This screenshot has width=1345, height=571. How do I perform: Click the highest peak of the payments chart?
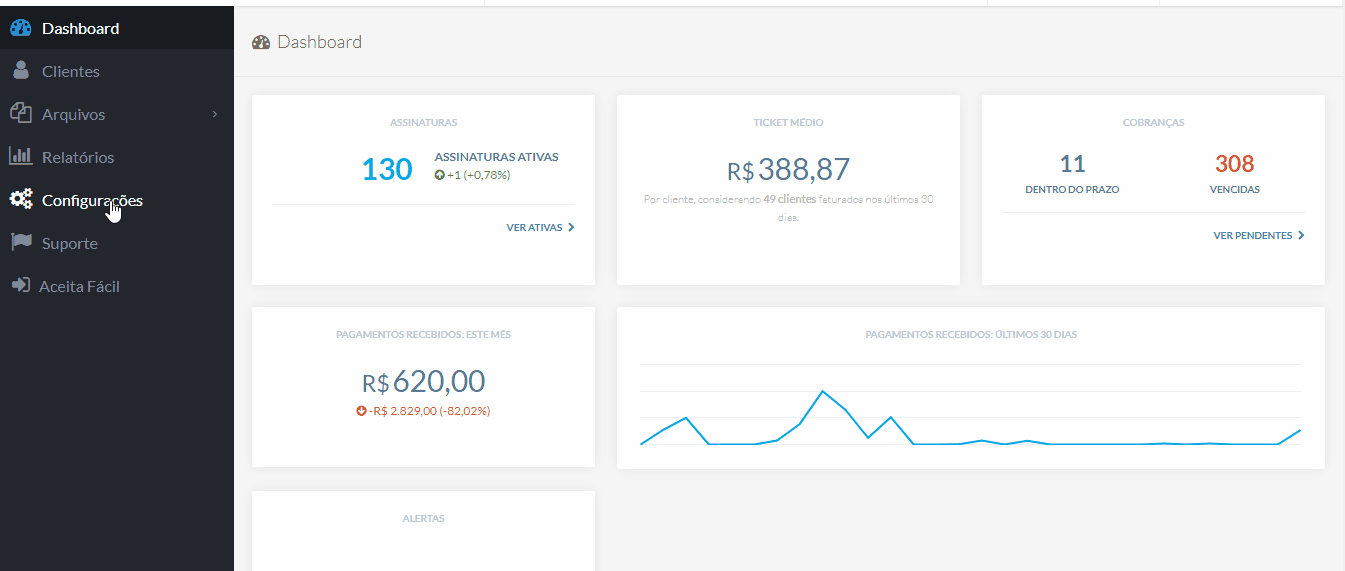822,391
